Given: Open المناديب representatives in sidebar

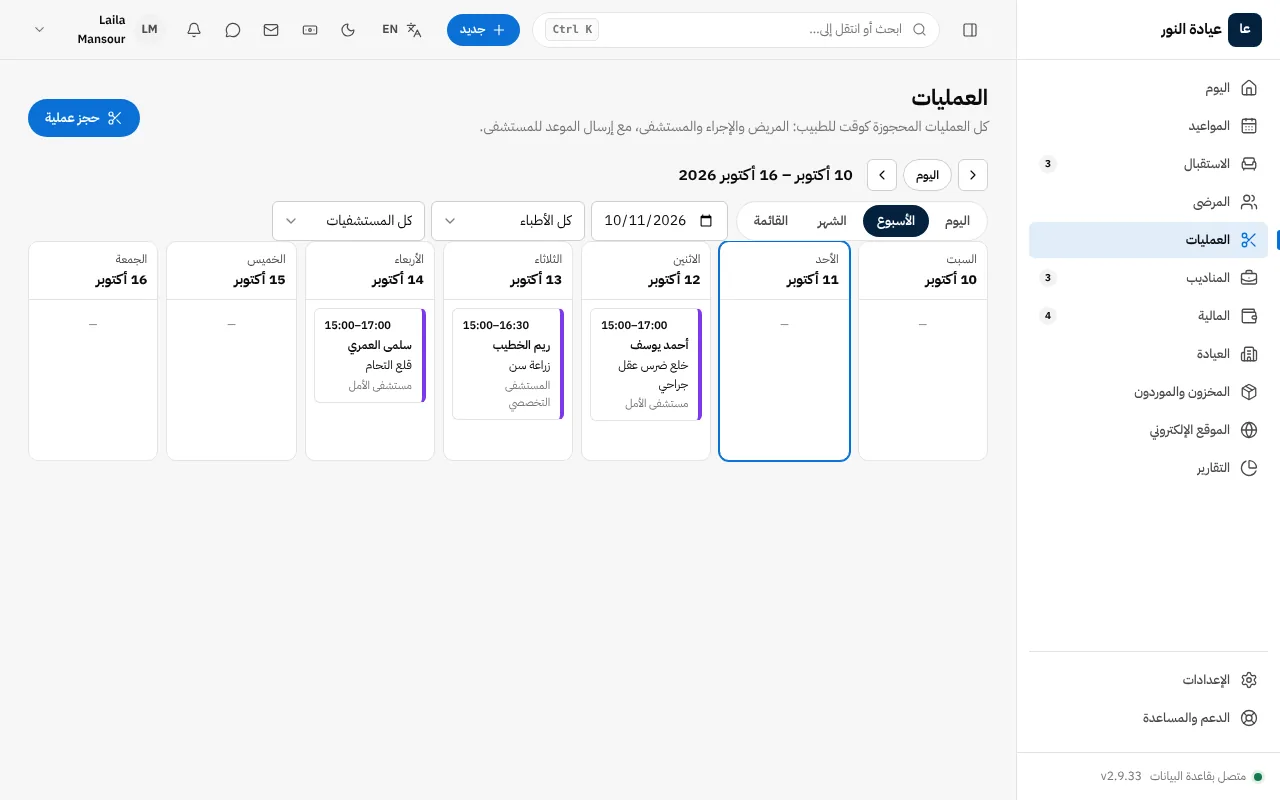Looking at the screenshot, I should pyautogui.click(x=1148, y=278).
